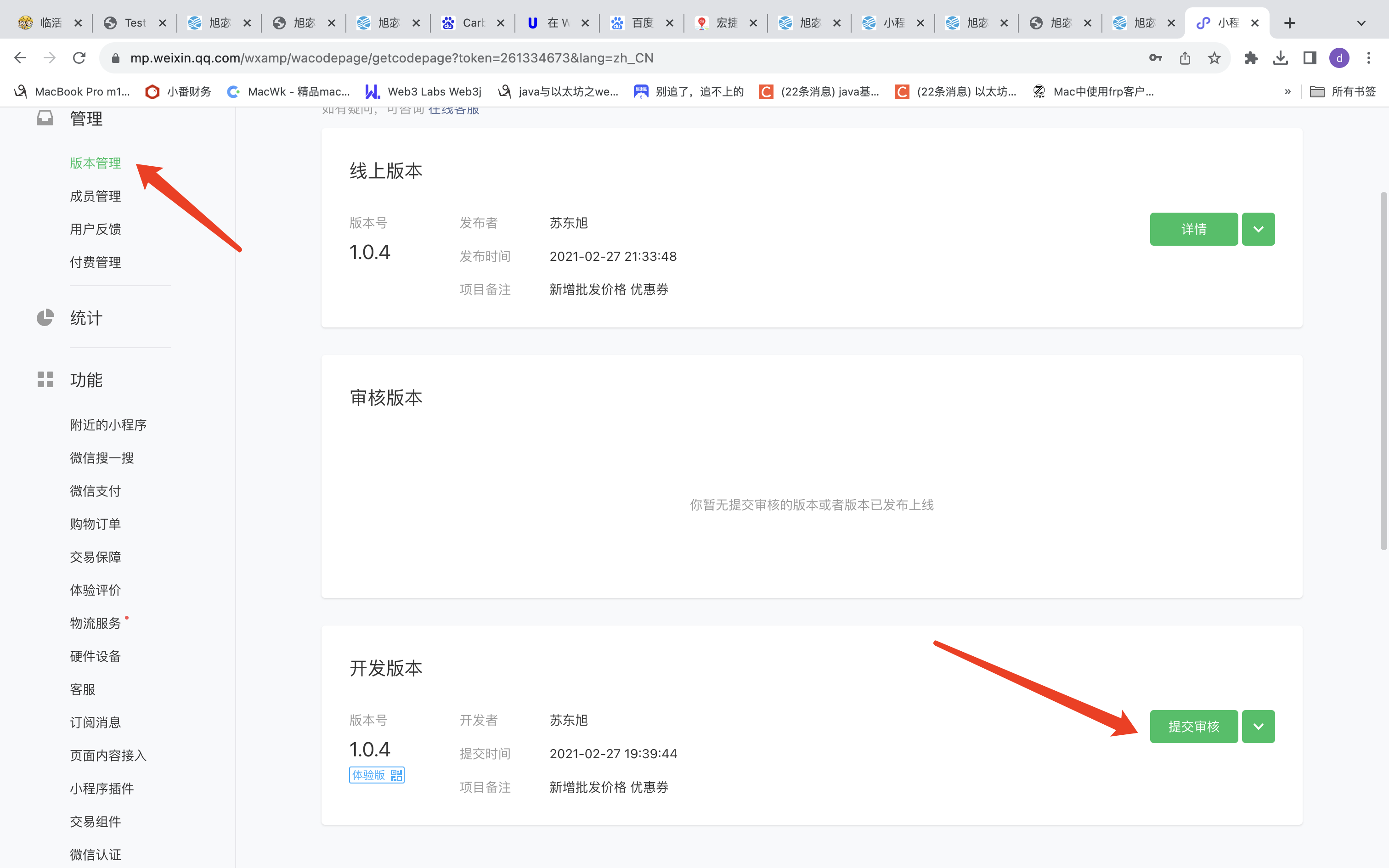Screen dimensions: 1389x868
Task: Open the Web3 Labs Web3j bookmark
Action: click(423, 91)
